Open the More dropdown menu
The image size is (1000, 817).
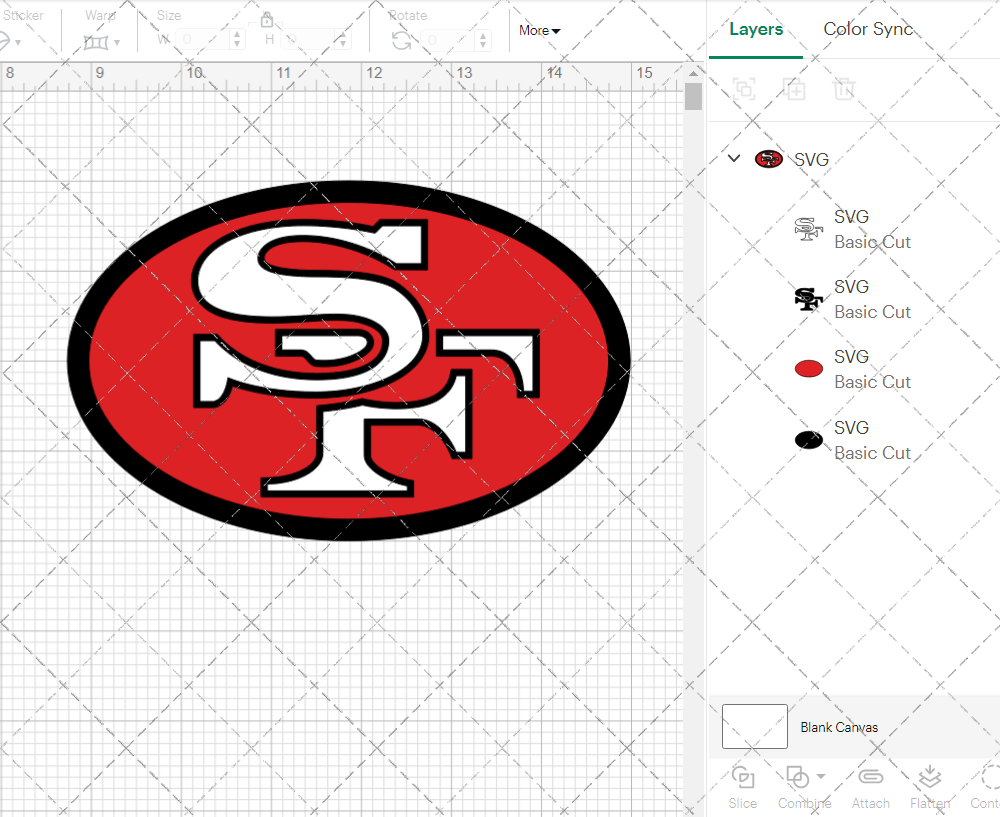(539, 31)
